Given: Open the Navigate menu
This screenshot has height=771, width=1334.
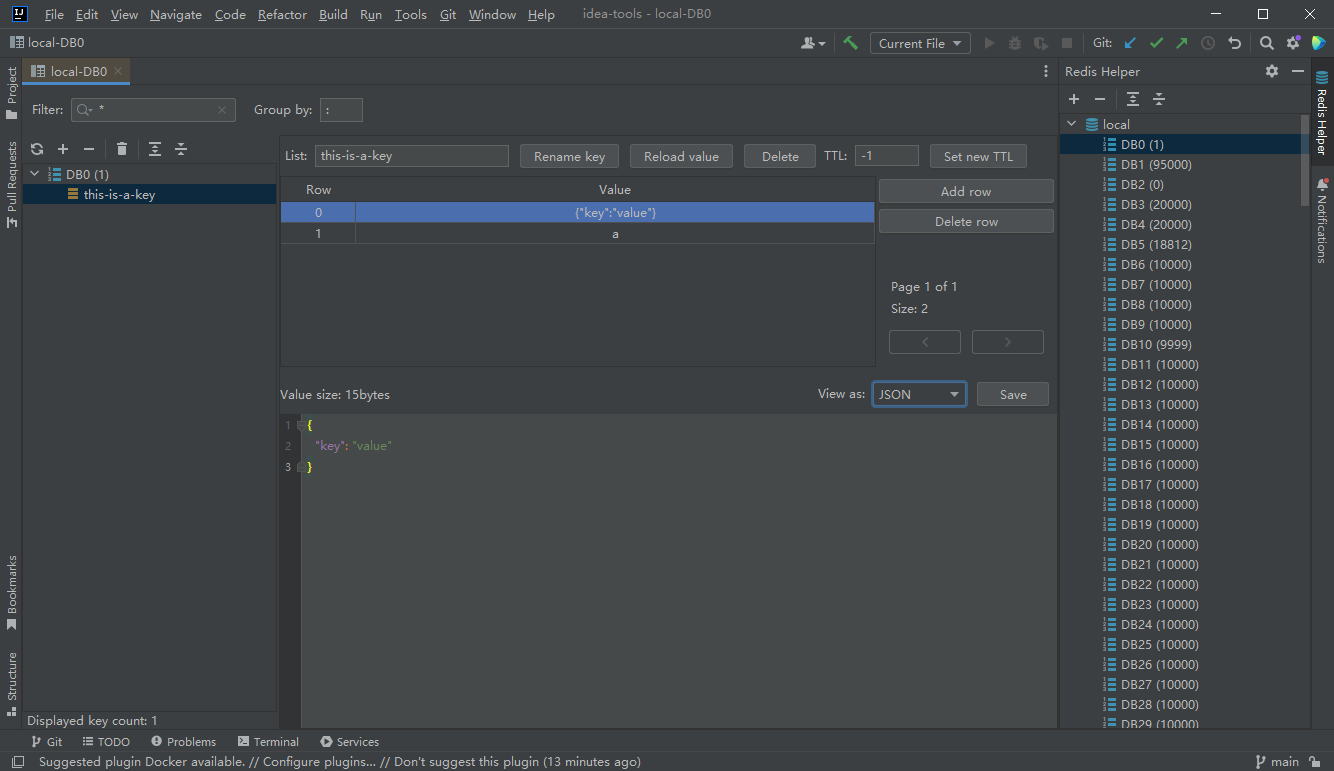Looking at the screenshot, I should 176,15.
